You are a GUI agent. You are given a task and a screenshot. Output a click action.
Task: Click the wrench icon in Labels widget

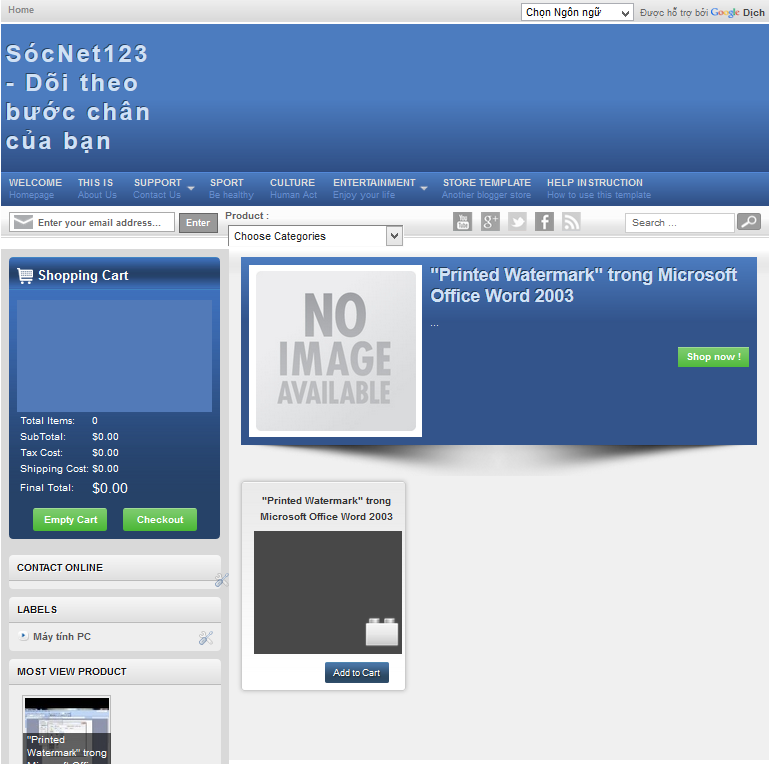tap(206, 637)
